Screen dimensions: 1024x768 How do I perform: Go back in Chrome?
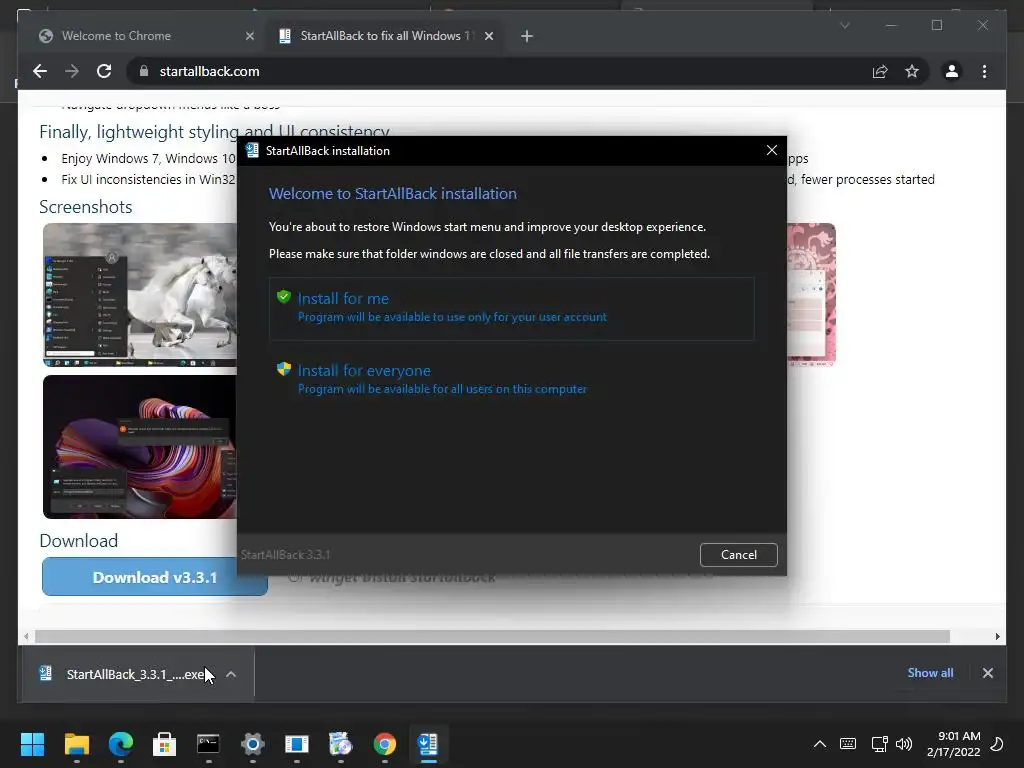(40, 71)
